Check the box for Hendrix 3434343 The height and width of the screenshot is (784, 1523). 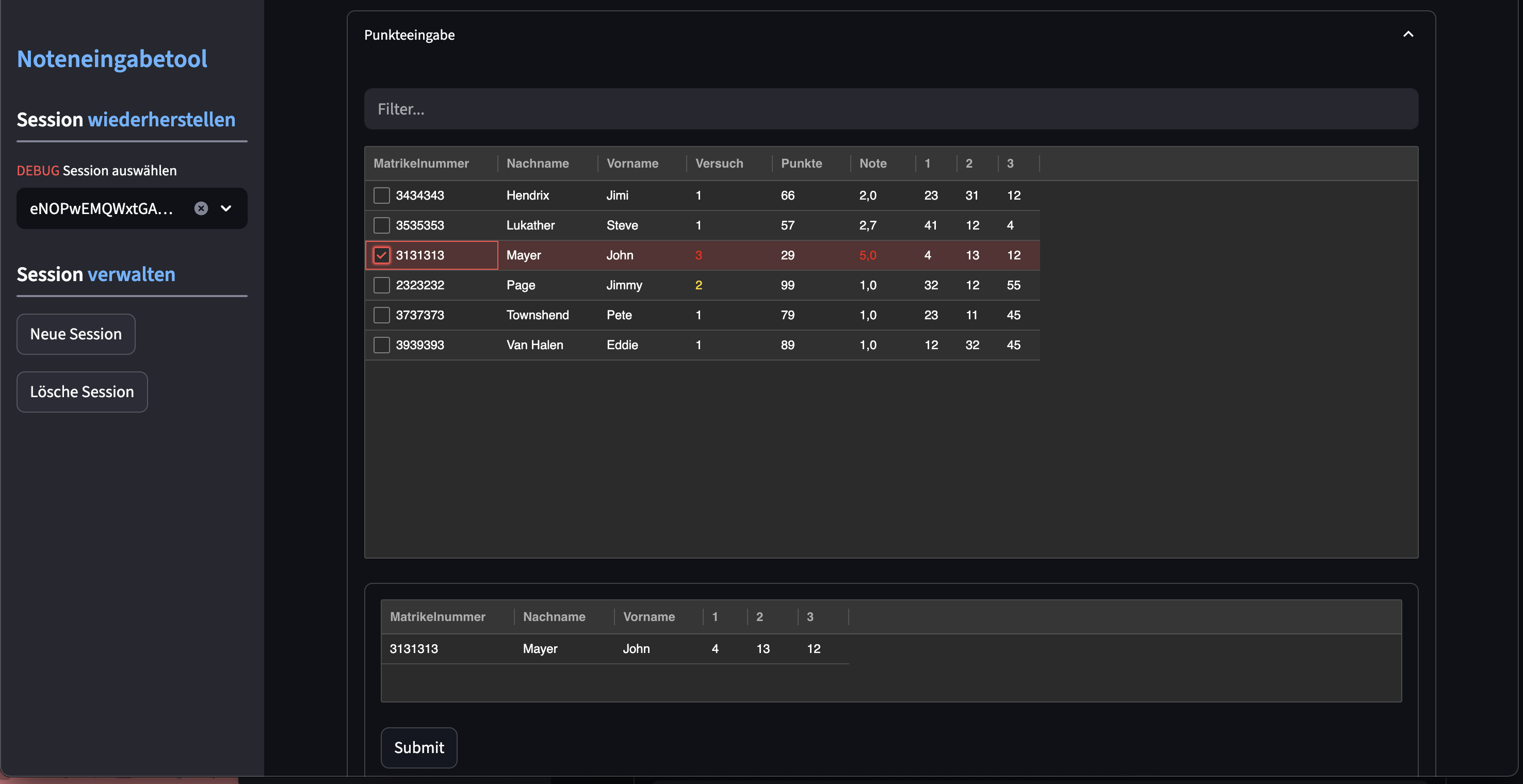(x=381, y=195)
